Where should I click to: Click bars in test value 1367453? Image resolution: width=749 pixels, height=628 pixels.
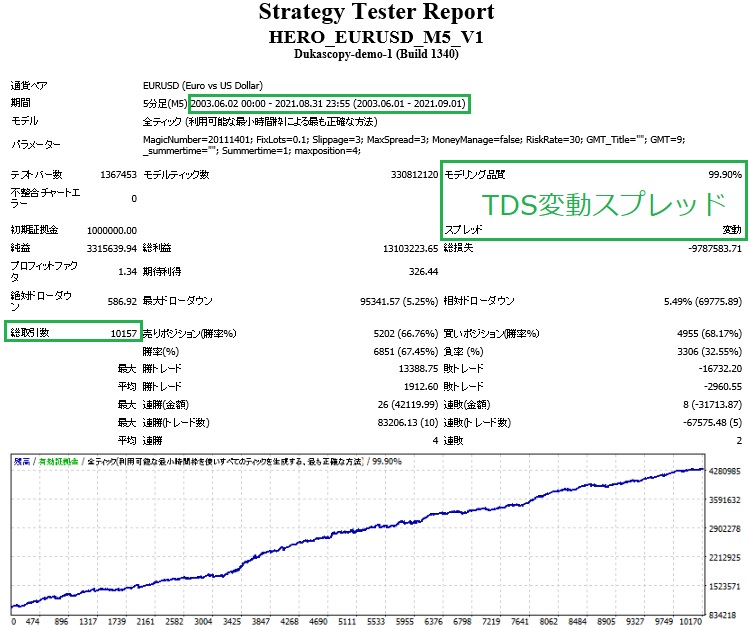tap(118, 175)
